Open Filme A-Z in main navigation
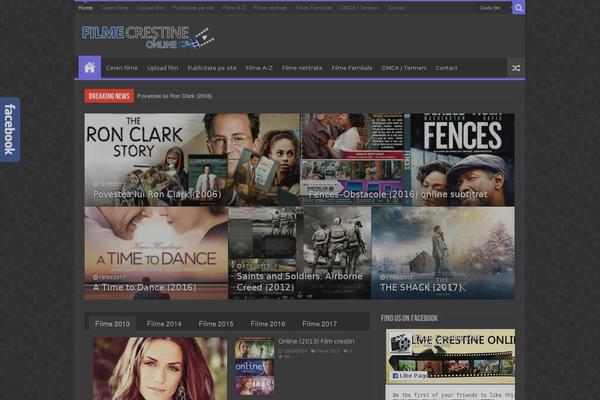600x400 pixels. 259,68
